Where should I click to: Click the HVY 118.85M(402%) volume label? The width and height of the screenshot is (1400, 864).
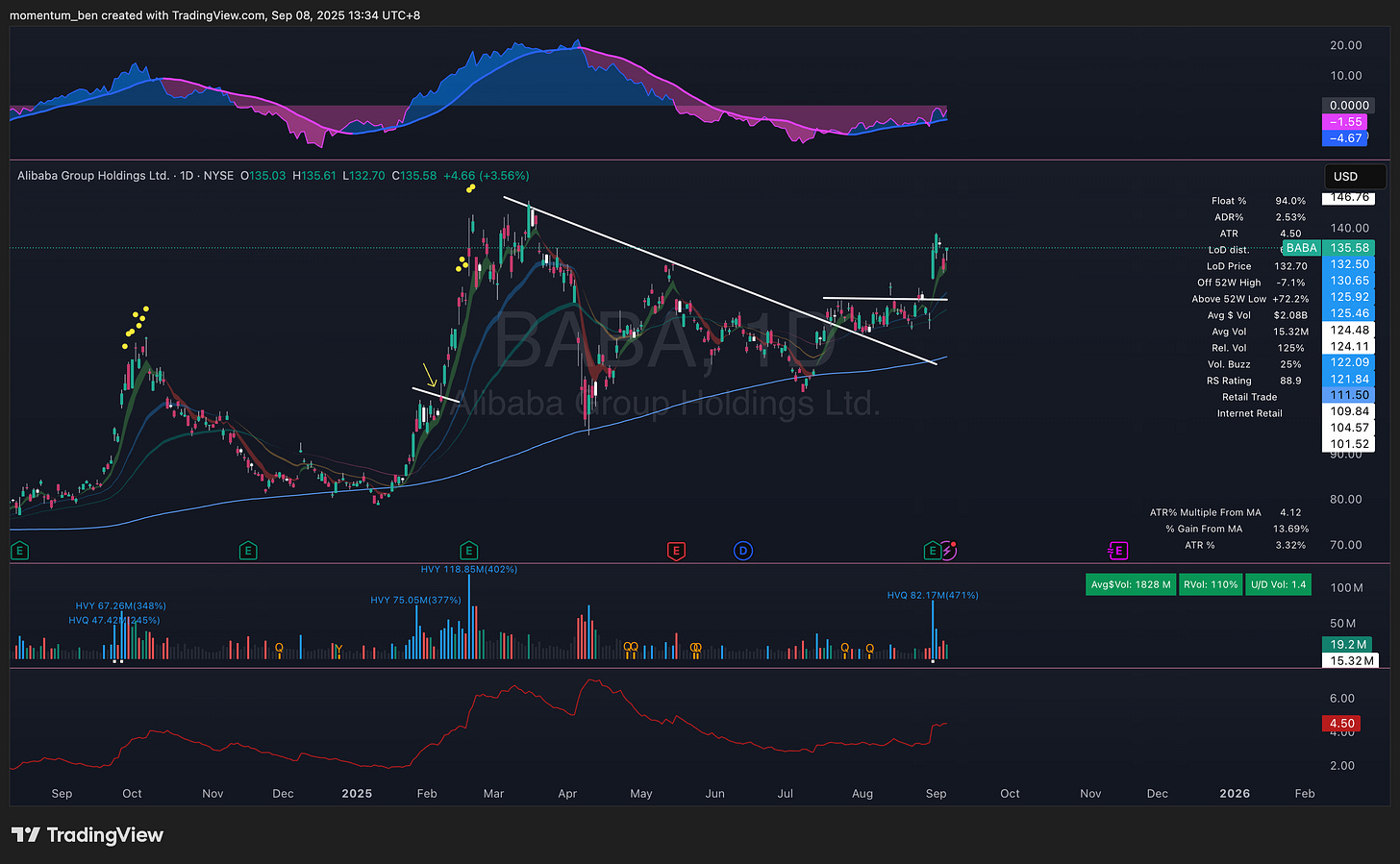[469, 569]
